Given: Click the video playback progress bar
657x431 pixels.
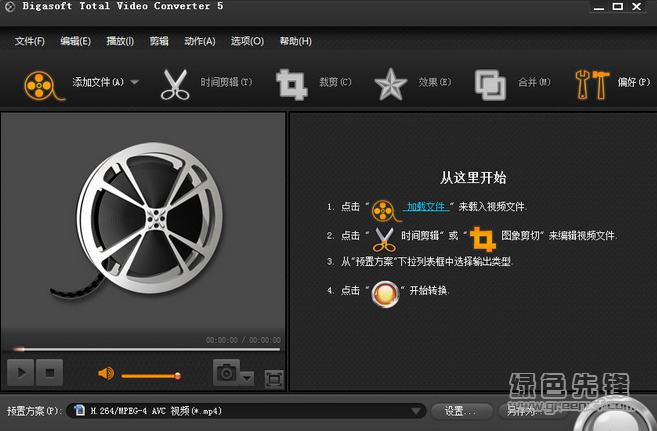Looking at the screenshot, I should pos(143,349).
